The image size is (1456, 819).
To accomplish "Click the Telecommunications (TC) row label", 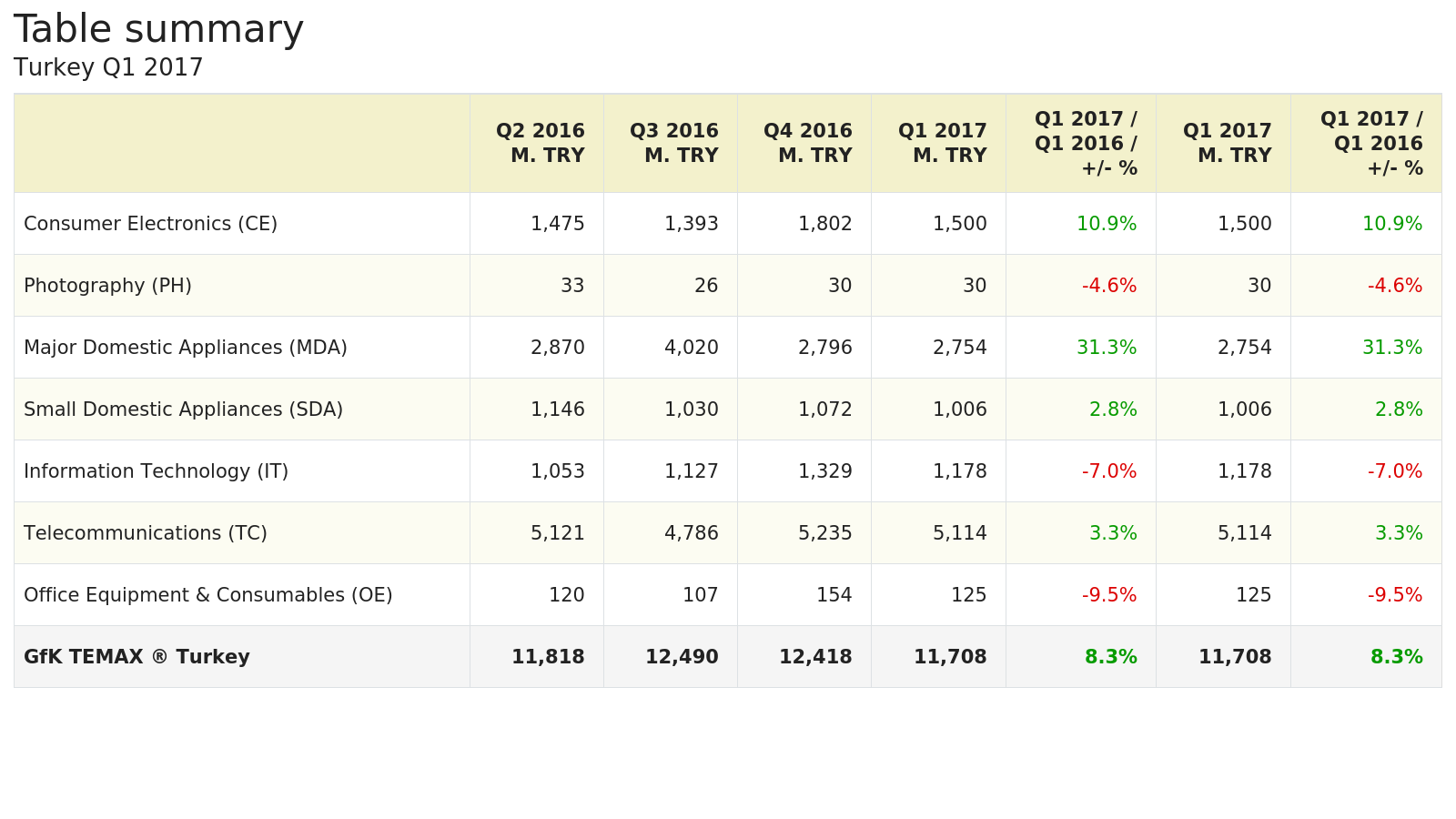I will pos(146,533).
